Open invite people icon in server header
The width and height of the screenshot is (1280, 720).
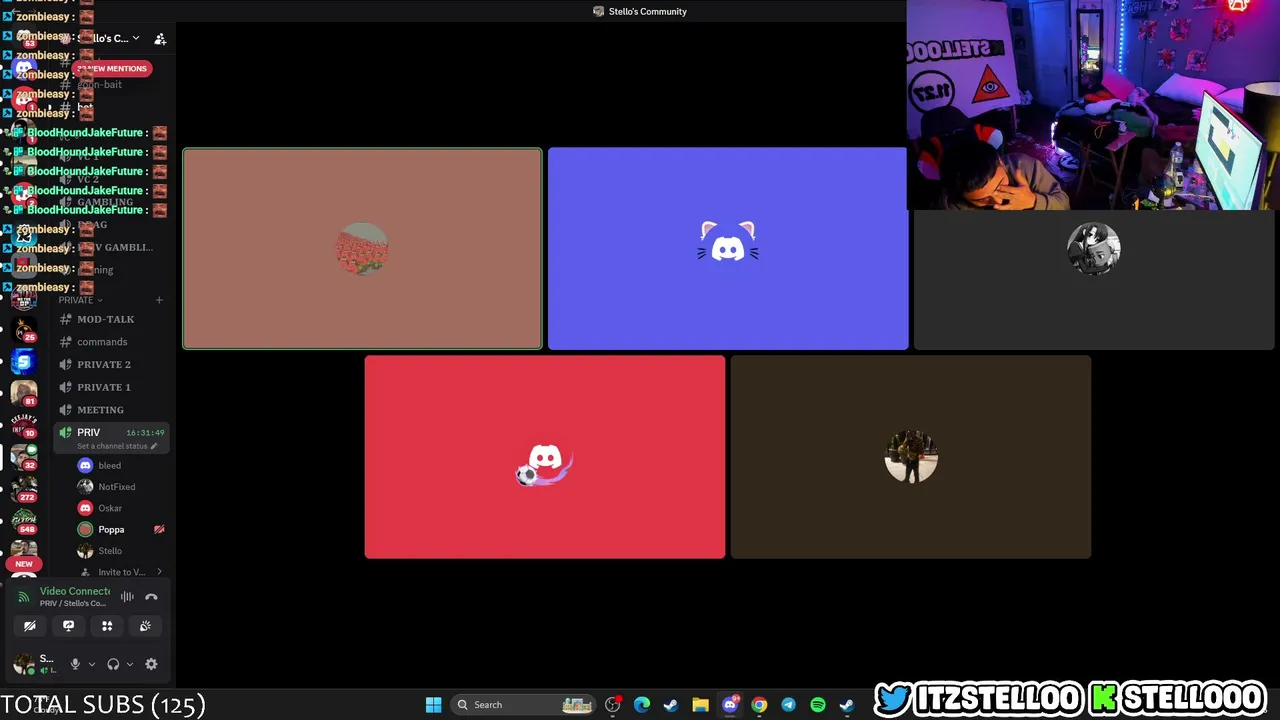160,38
